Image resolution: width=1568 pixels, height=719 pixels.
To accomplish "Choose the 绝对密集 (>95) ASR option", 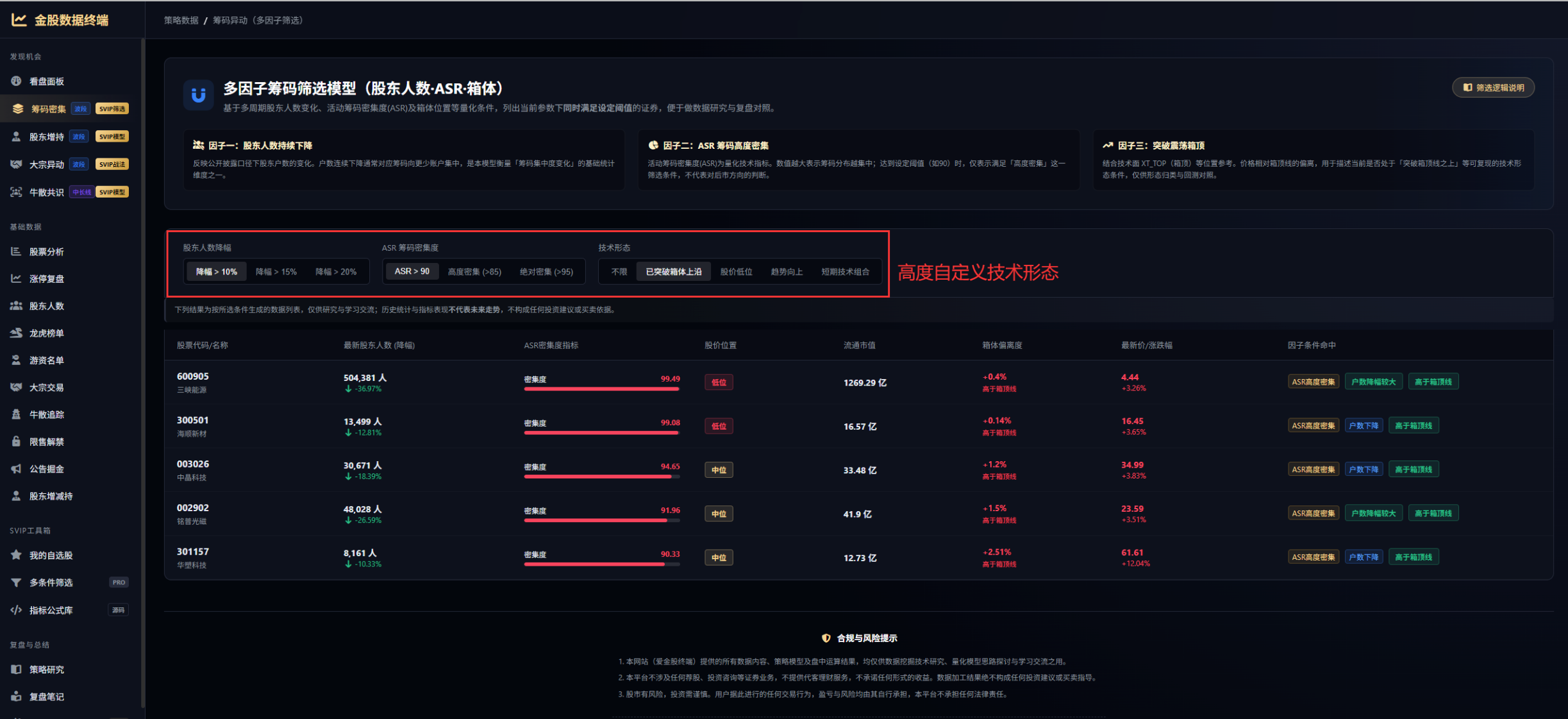I will click(546, 272).
